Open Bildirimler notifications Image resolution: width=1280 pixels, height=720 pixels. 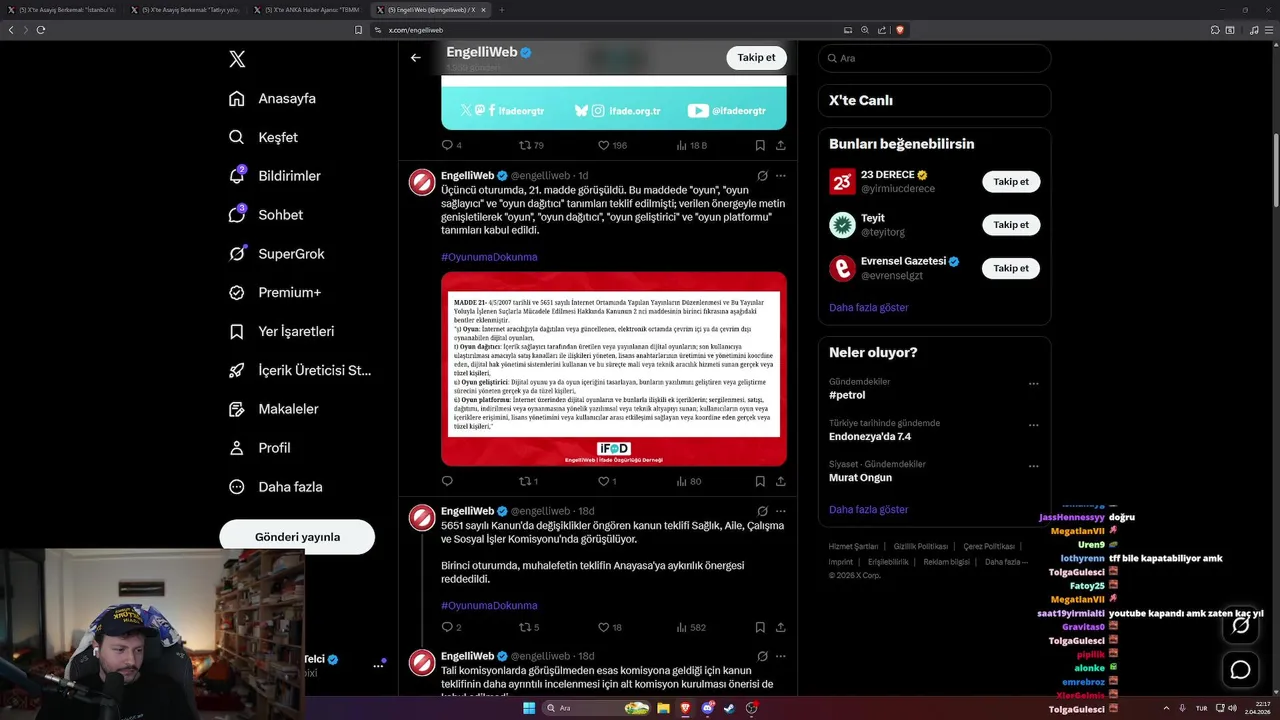[275, 176]
